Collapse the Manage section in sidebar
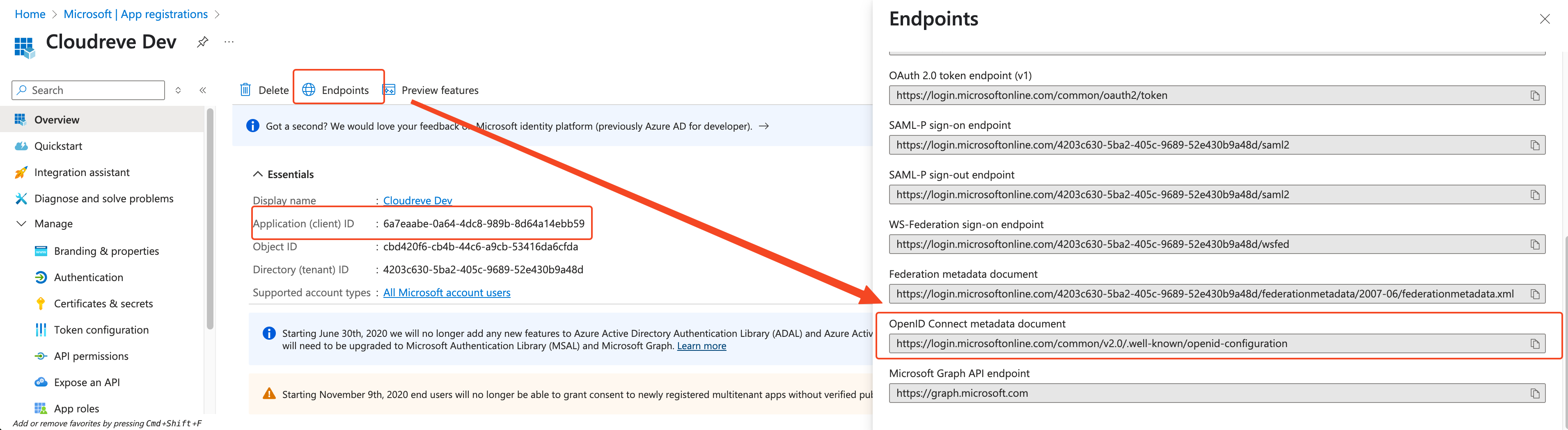Screen dimensions: 1568x430 tap(21, 223)
